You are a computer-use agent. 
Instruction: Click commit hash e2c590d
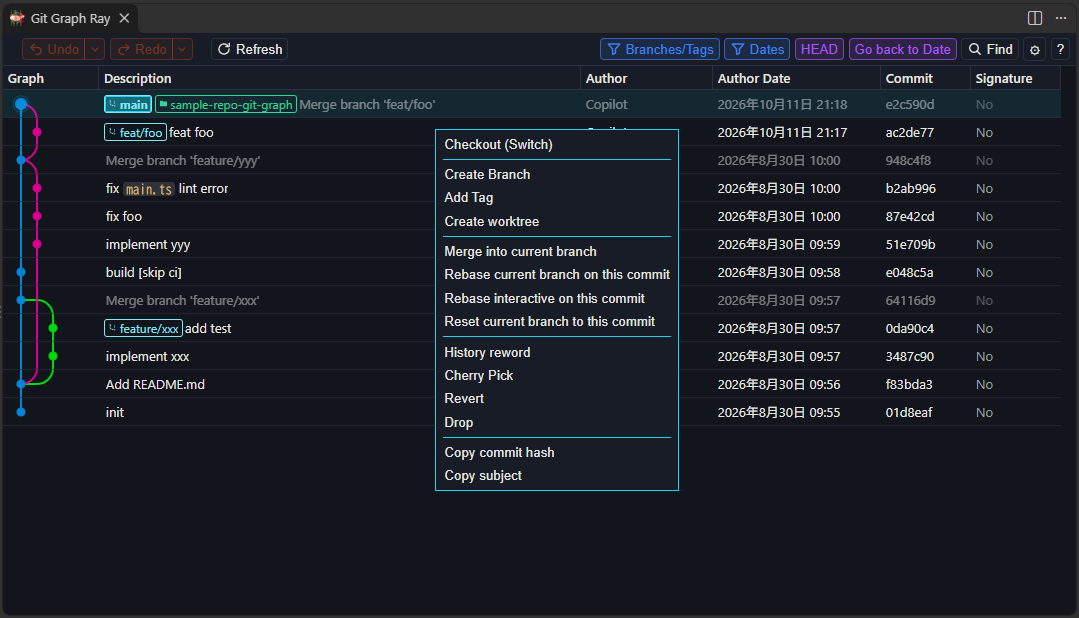(x=910, y=105)
